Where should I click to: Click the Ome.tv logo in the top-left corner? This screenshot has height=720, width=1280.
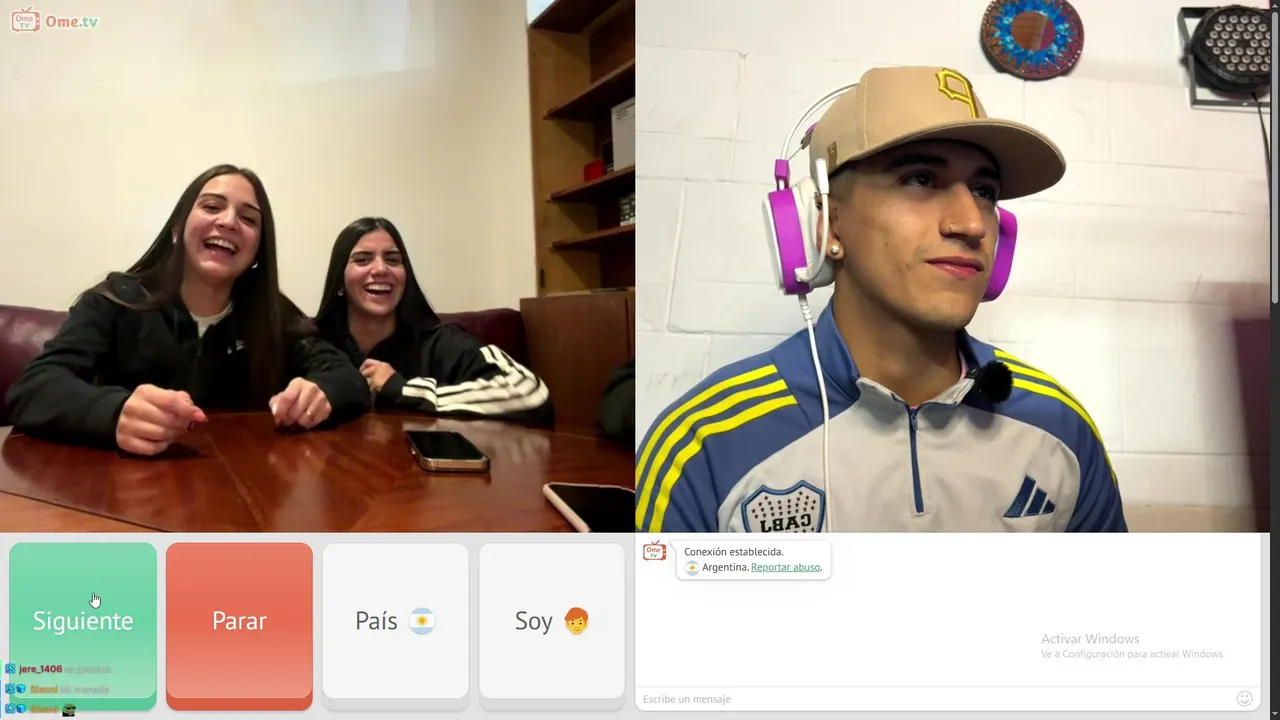click(55, 20)
